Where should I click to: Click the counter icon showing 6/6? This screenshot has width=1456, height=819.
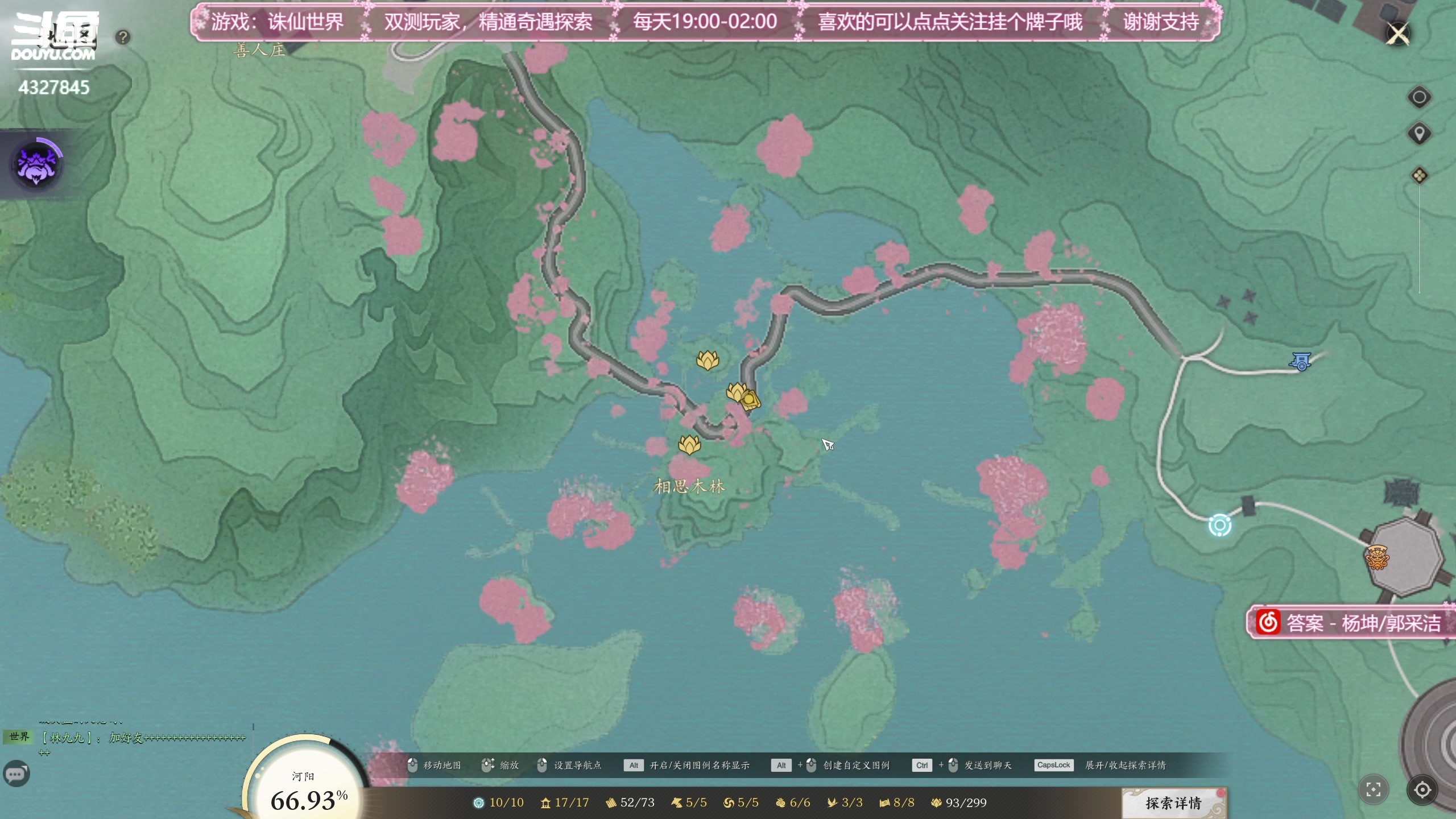(781, 803)
